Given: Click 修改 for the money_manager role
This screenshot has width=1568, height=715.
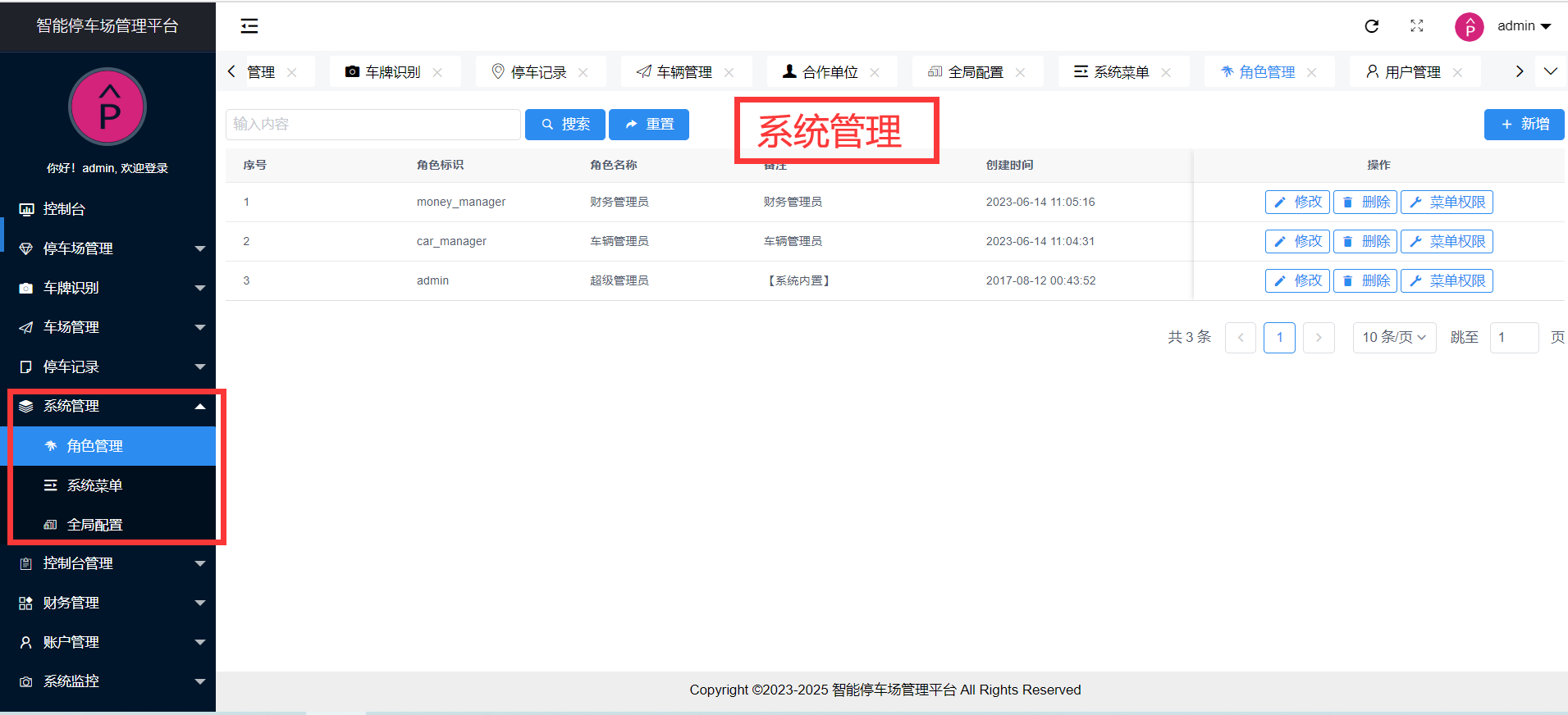Looking at the screenshot, I should pyautogui.click(x=1297, y=202).
